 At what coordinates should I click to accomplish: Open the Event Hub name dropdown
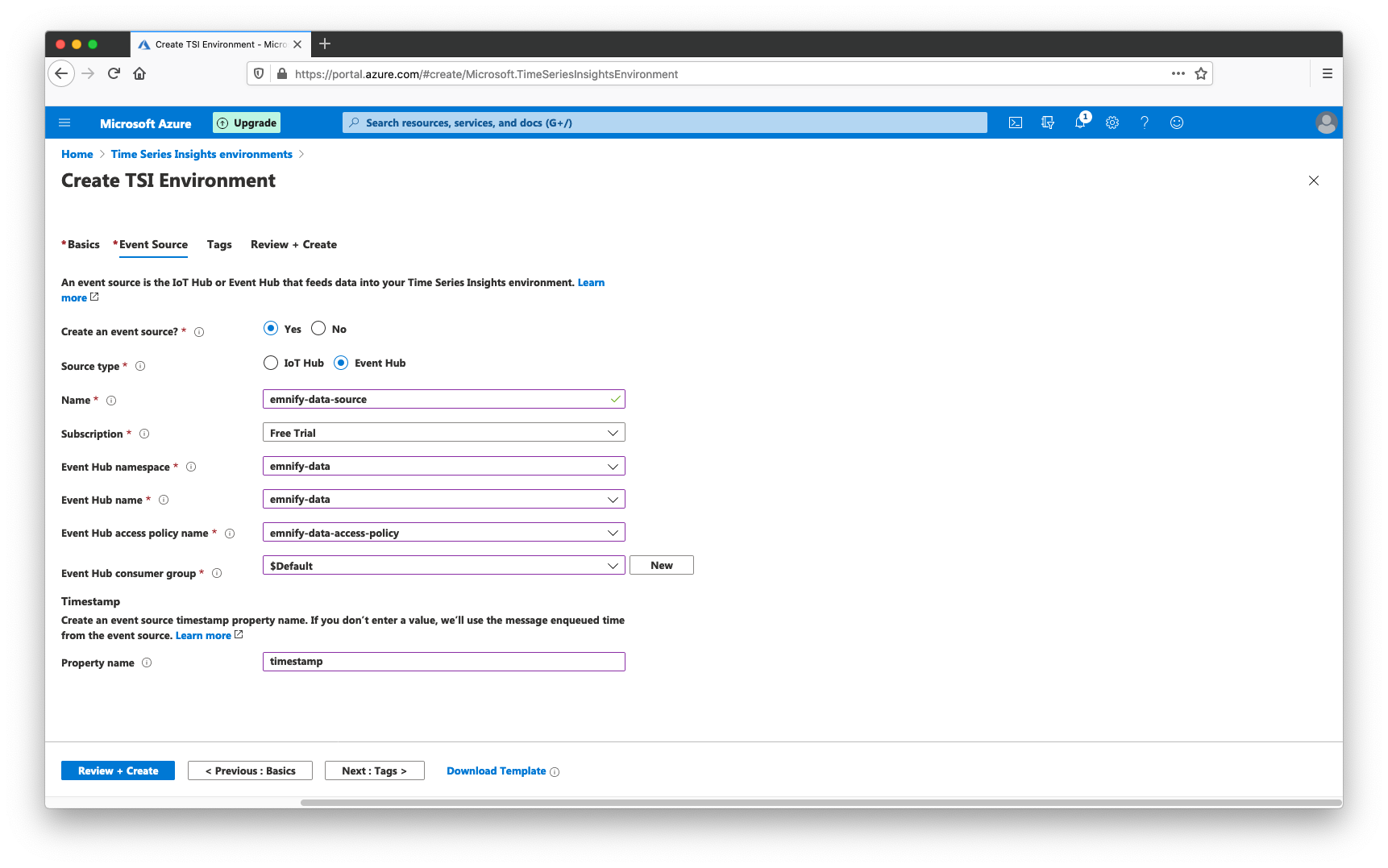[444, 499]
